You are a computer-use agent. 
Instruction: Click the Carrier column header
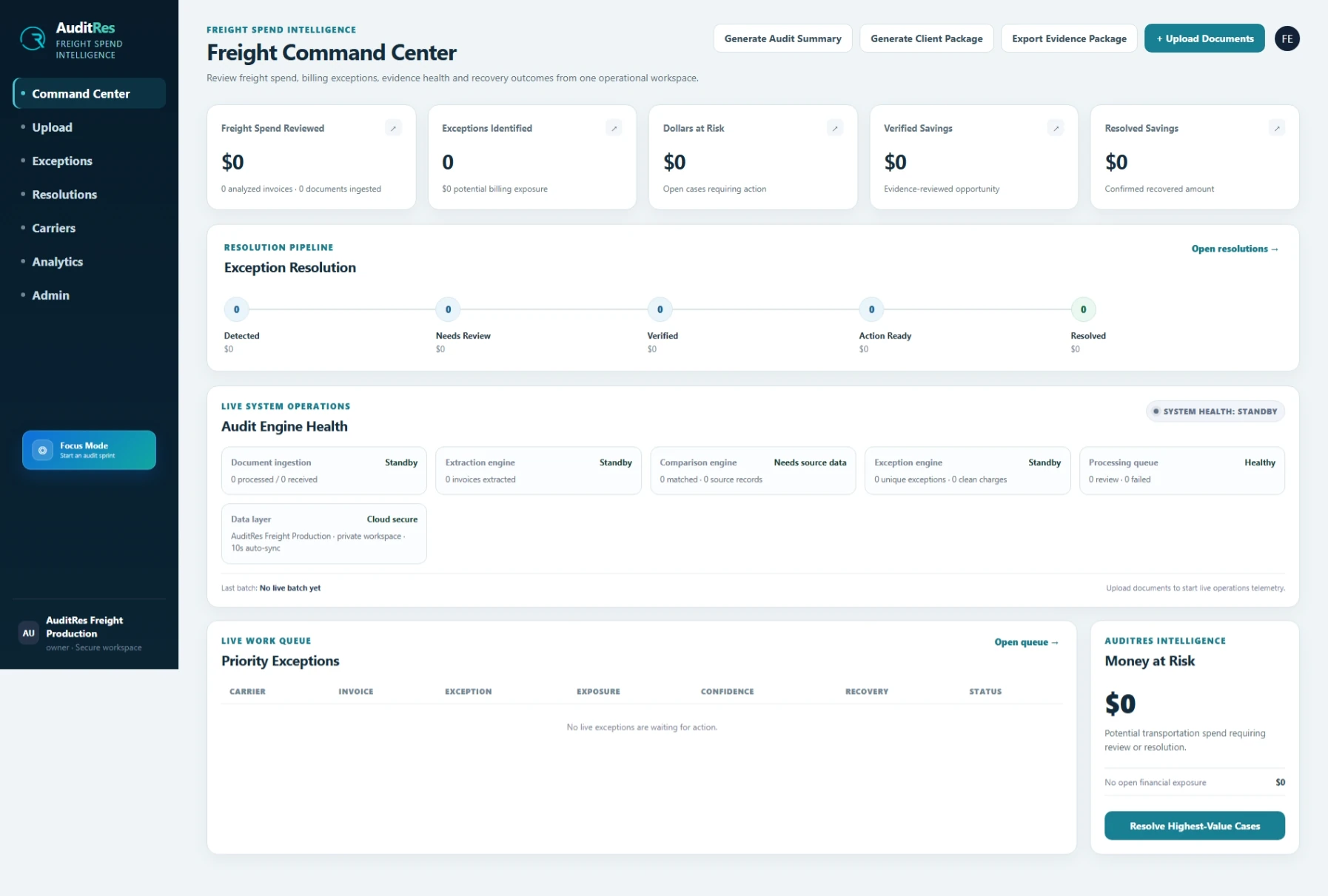click(247, 692)
